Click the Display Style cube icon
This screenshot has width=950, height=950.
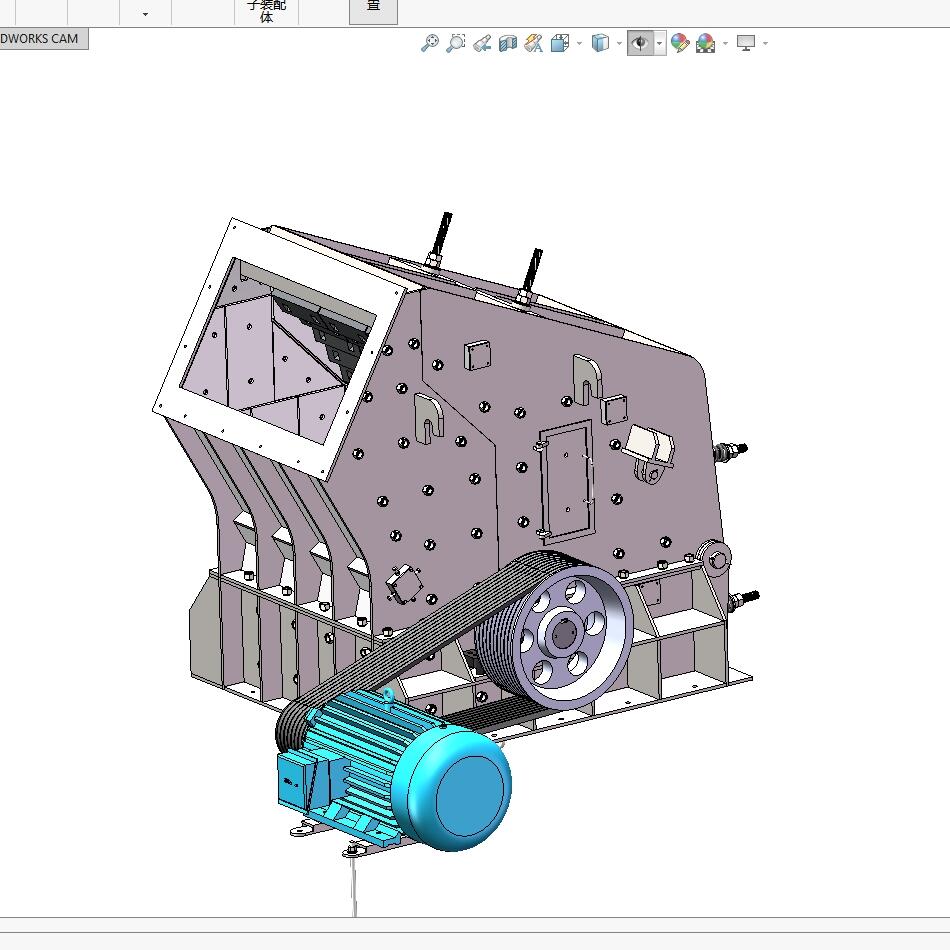coord(600,43)
